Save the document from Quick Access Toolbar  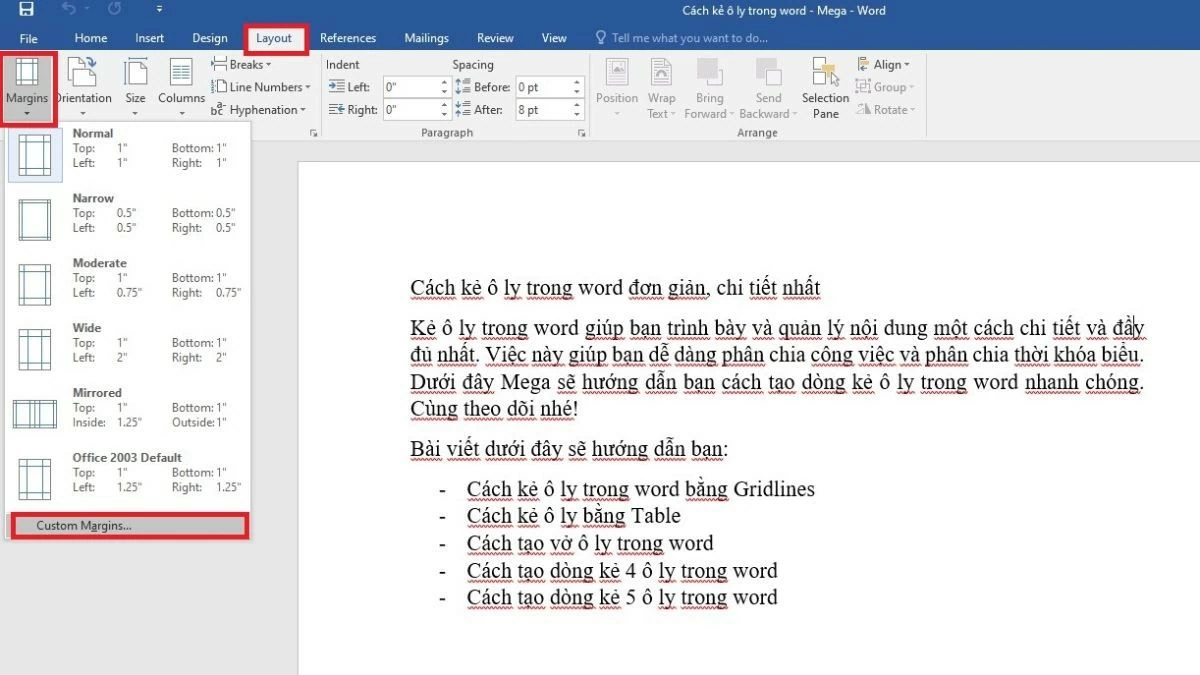(27, 10)
